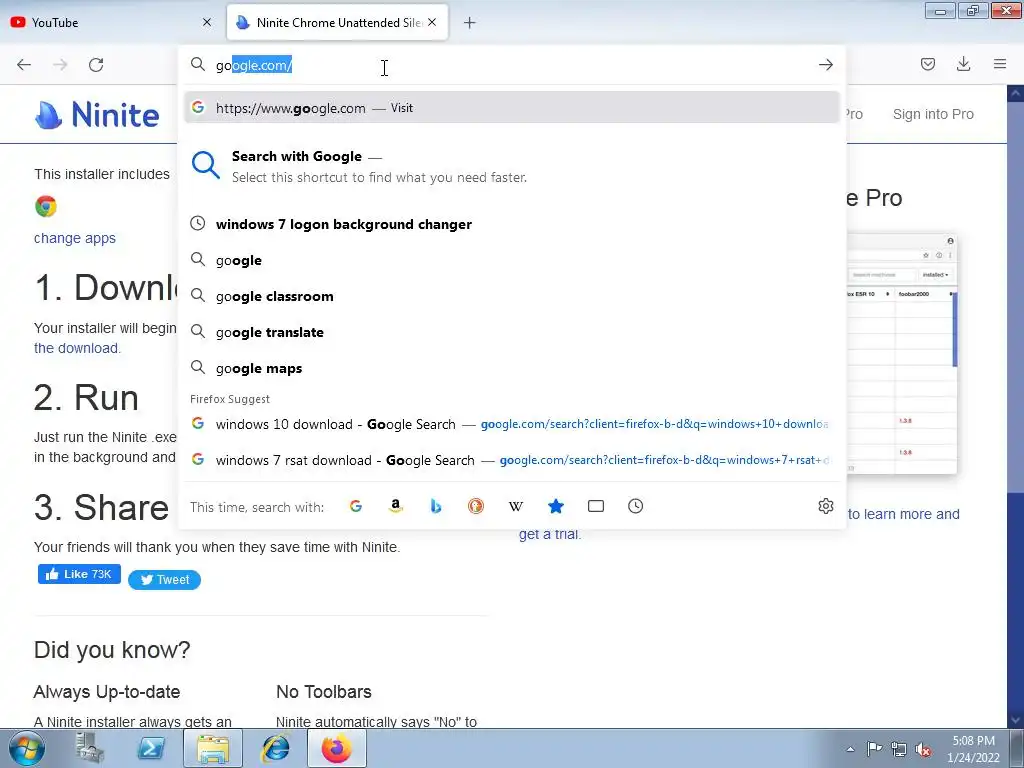Search this time with Bing icon

(x=436, y=506)
